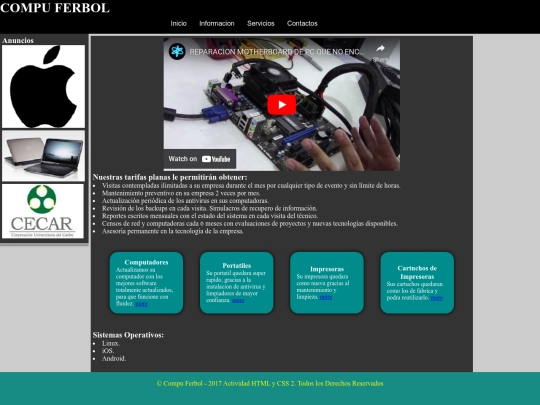Click the Cartuchos de Impresoras heading

[x=417, y=272]
